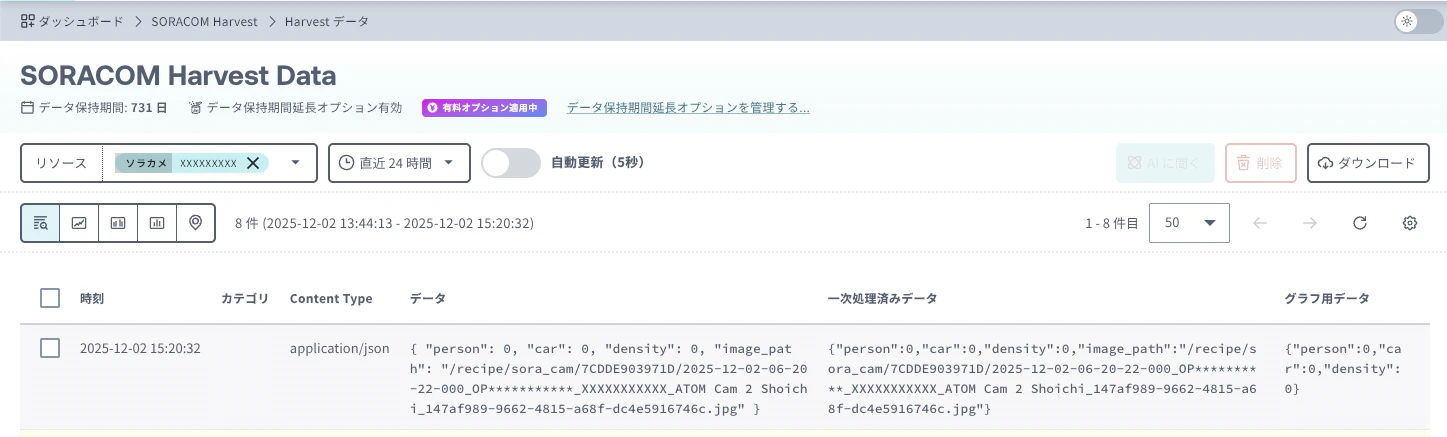Click the 一次処理済みデータ column header

[x=883, y=298]
